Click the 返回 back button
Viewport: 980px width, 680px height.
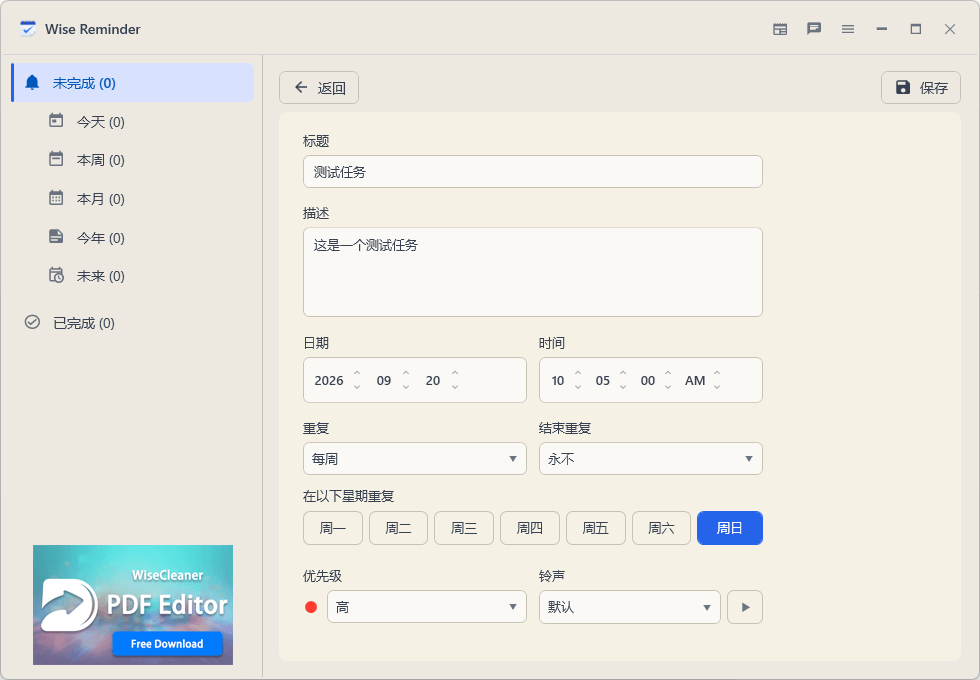click(x=319, y=88)
